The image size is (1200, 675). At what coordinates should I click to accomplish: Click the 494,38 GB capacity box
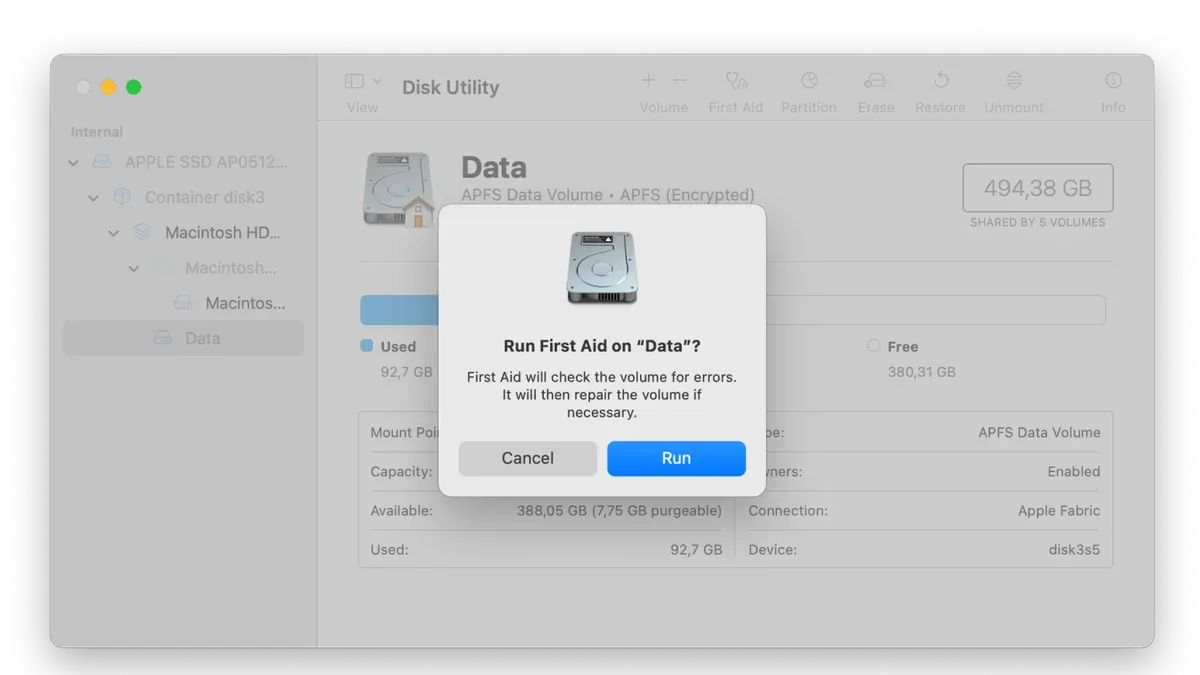click(1038, 188)
